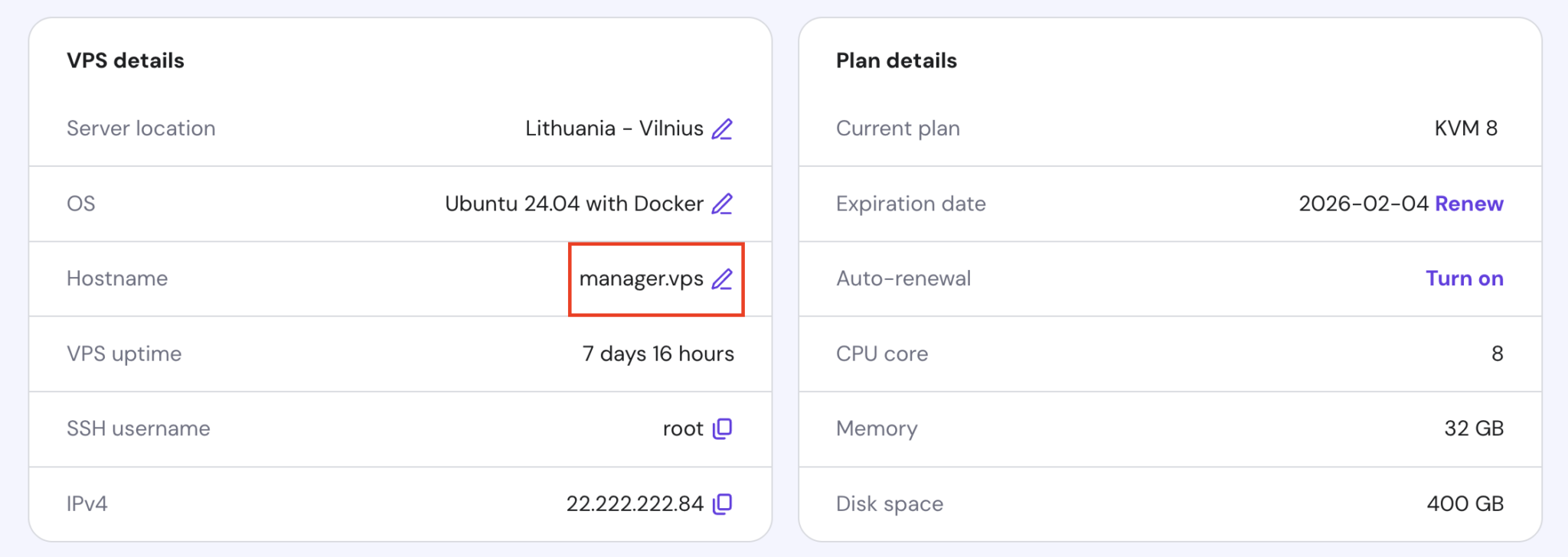The width and height of the screenshot is (1568, 557).
Task: Click the Renew link for the expiration date
Action: click(x=1468, y=204)
